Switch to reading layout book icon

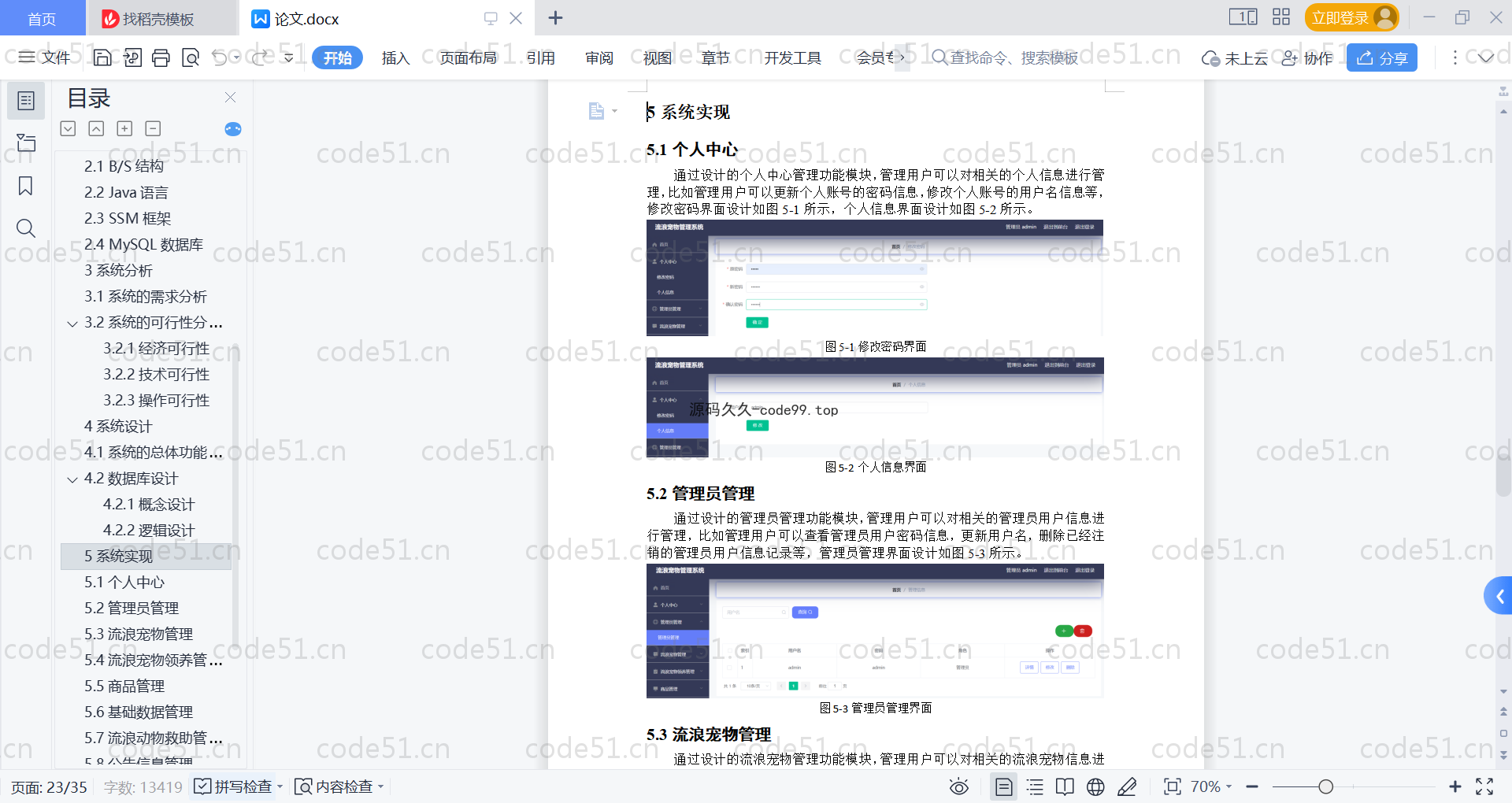(x=1065, y=786)
